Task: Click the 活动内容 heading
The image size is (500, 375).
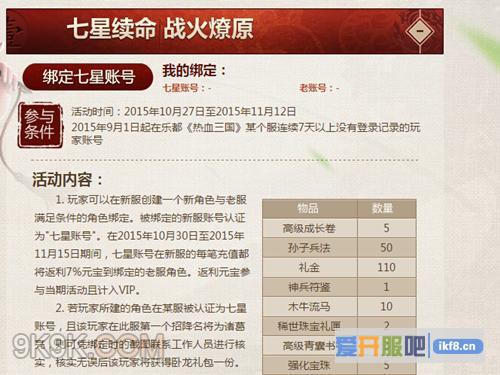Action: pyautogui.click(x=67, y=180)
